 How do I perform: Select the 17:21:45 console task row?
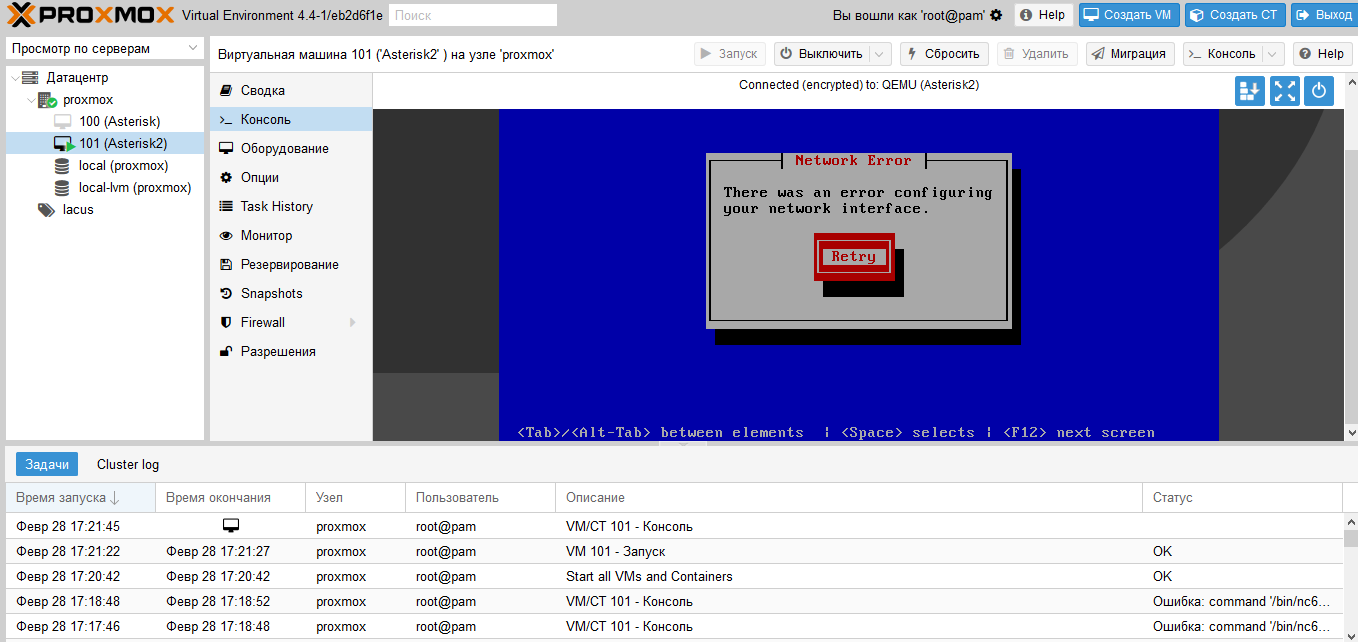coord(674,526)
